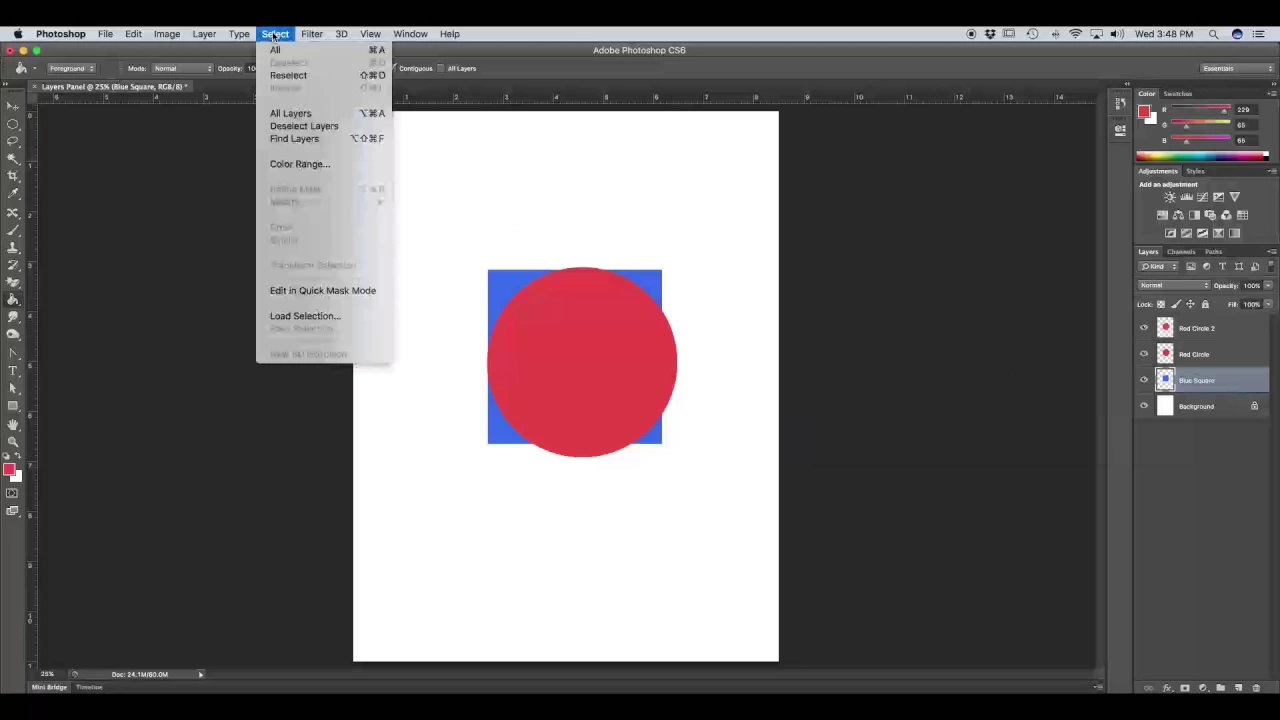Open the layer Fill slider dropdown
The width and height of the screenshot is (1280, 720).
click(1268, 304)
